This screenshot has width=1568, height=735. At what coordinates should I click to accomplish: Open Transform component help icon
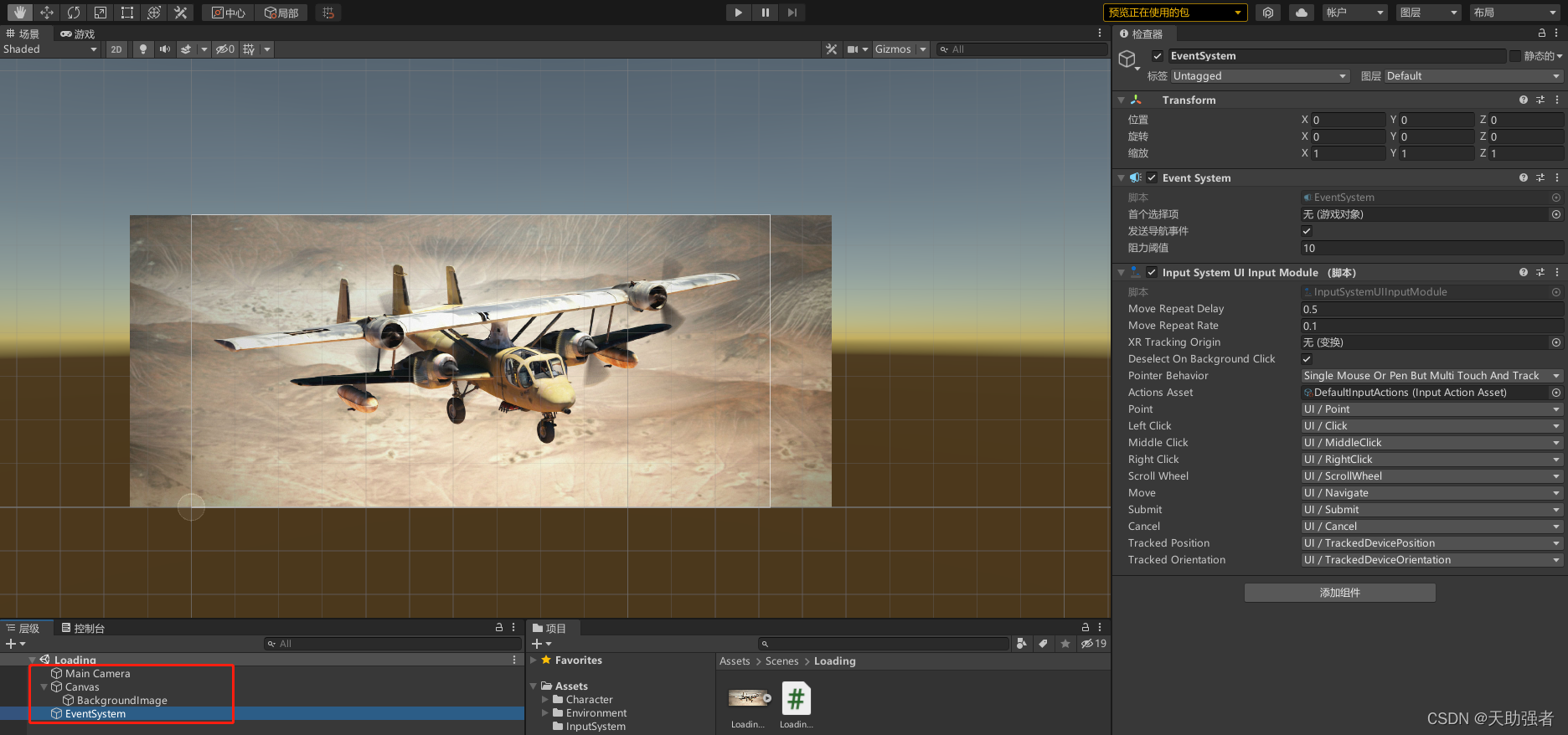1524,100
